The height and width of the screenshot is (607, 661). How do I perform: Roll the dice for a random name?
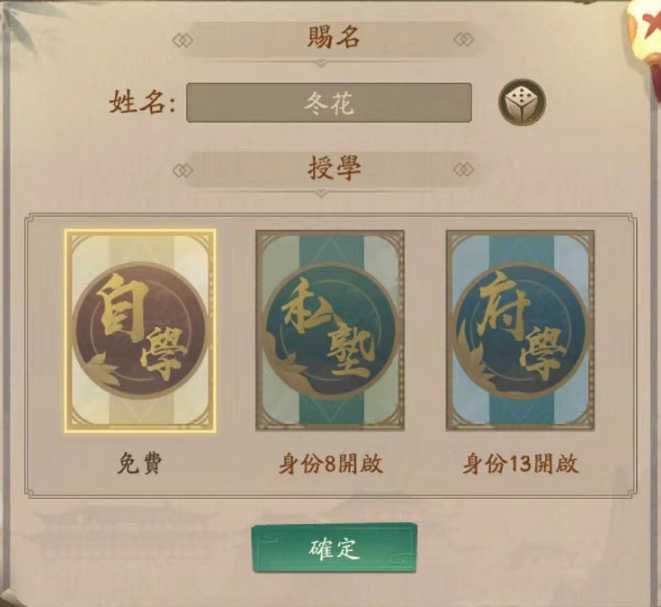pyautogui.click(x=522, y=102)
